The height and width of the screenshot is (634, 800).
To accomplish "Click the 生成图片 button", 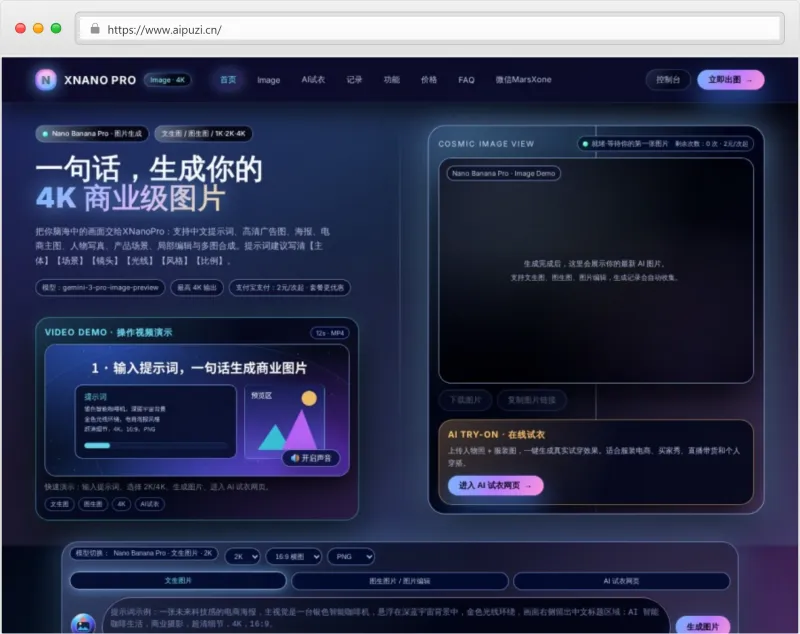I will coord(703,626).
